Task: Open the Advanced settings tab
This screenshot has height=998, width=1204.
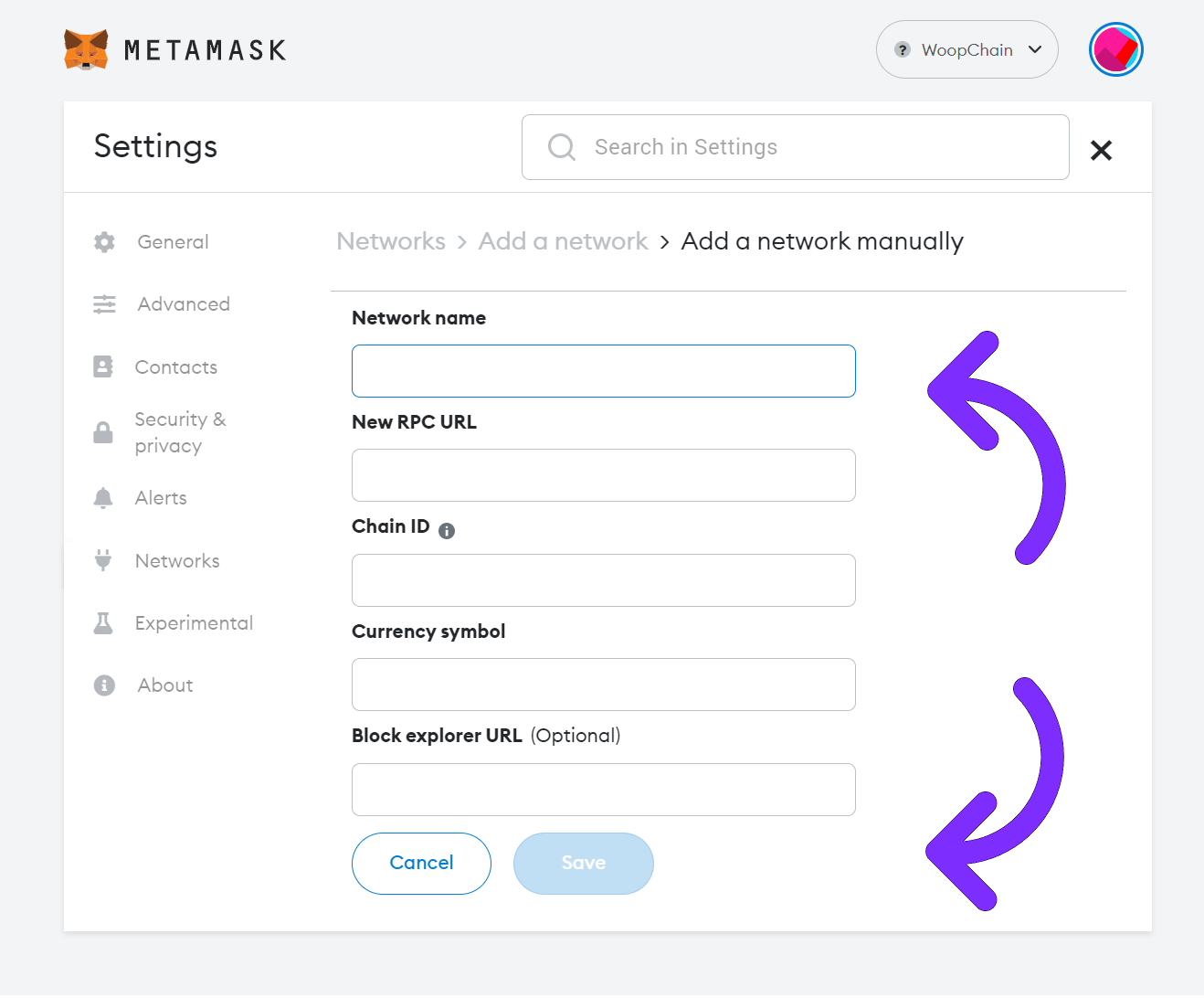Action: pyautogui.click(x=184, y=304)
